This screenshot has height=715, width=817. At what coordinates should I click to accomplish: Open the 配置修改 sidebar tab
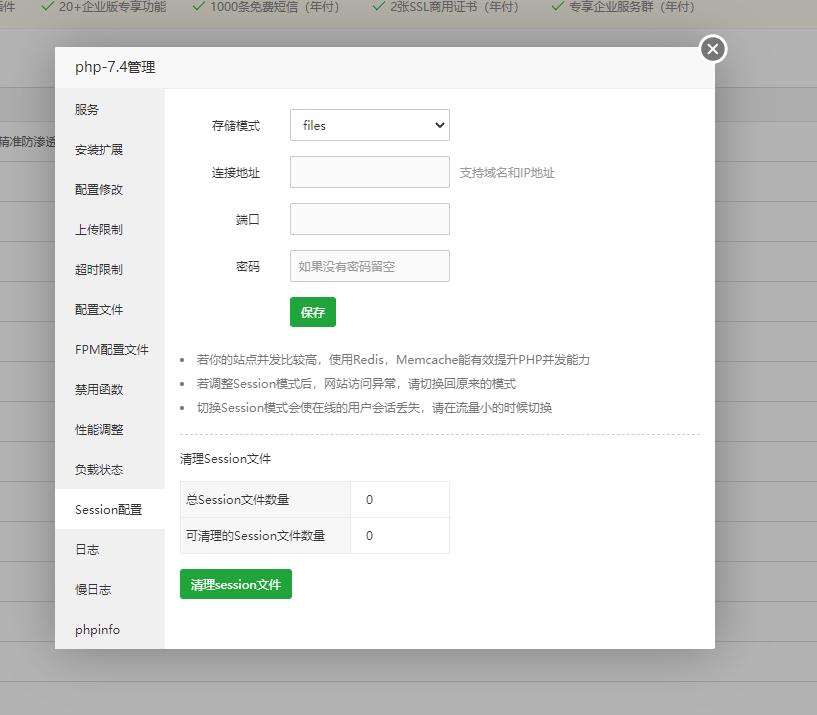pyautogui.click(x=109, y=190)
